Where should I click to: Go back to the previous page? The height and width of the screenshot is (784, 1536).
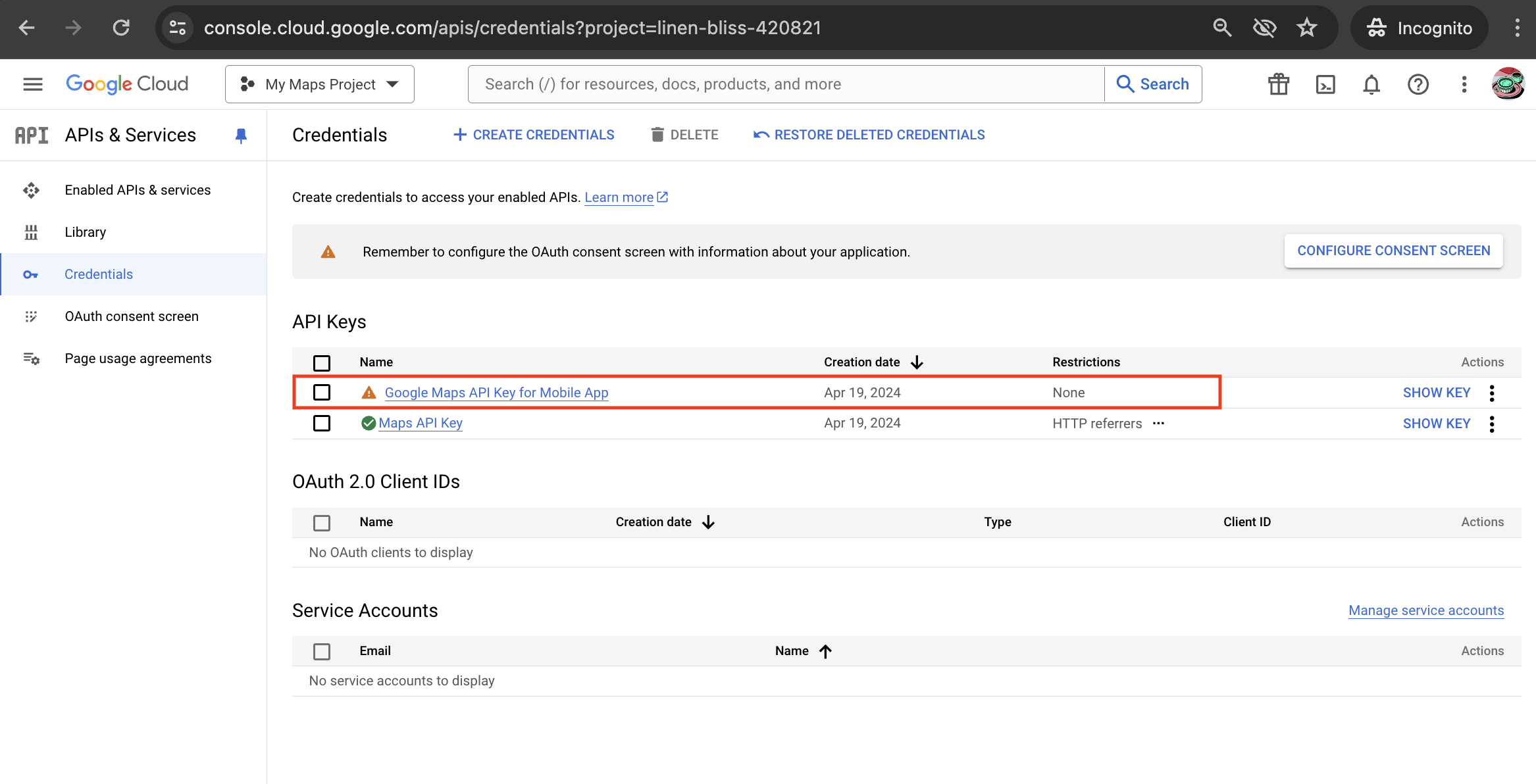coord(27,28)
